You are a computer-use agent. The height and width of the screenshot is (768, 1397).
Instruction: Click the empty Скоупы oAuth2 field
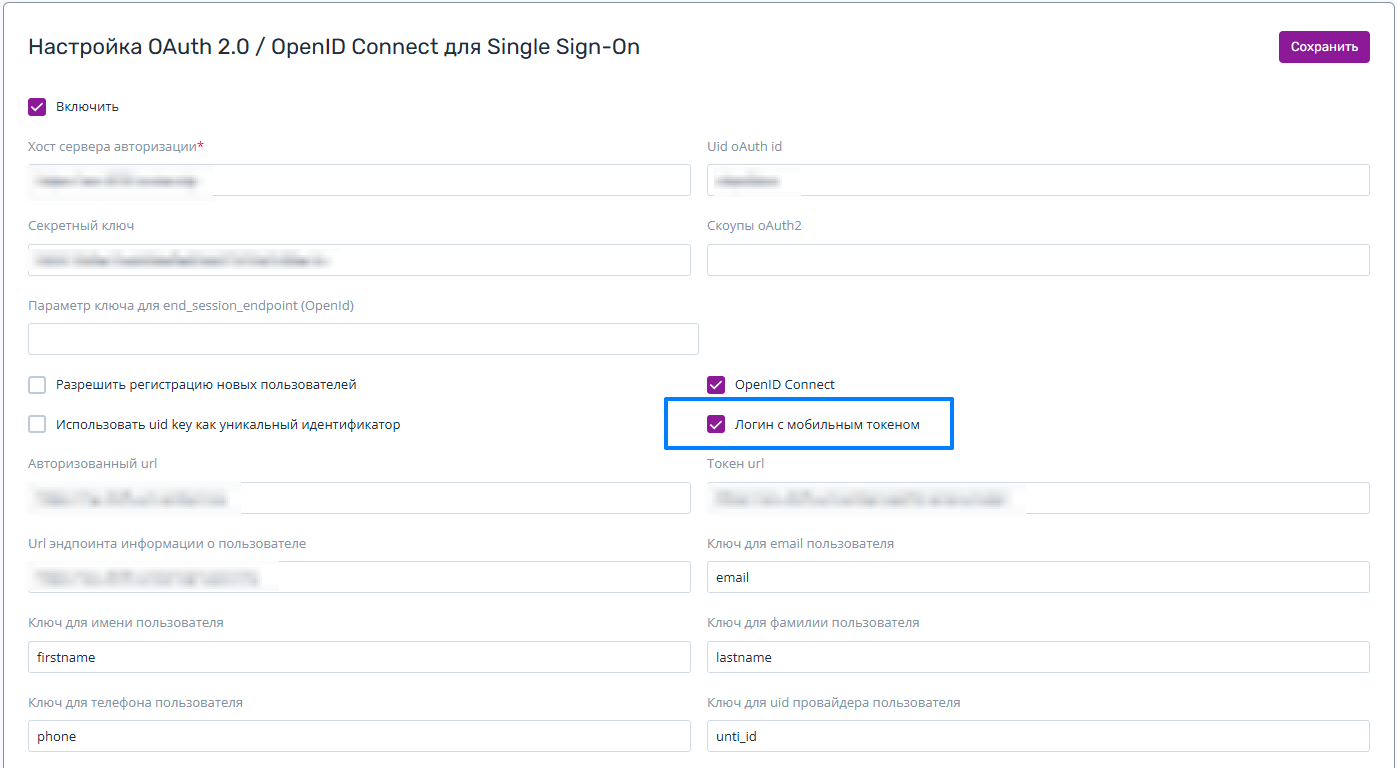[x=1037, y=260]
